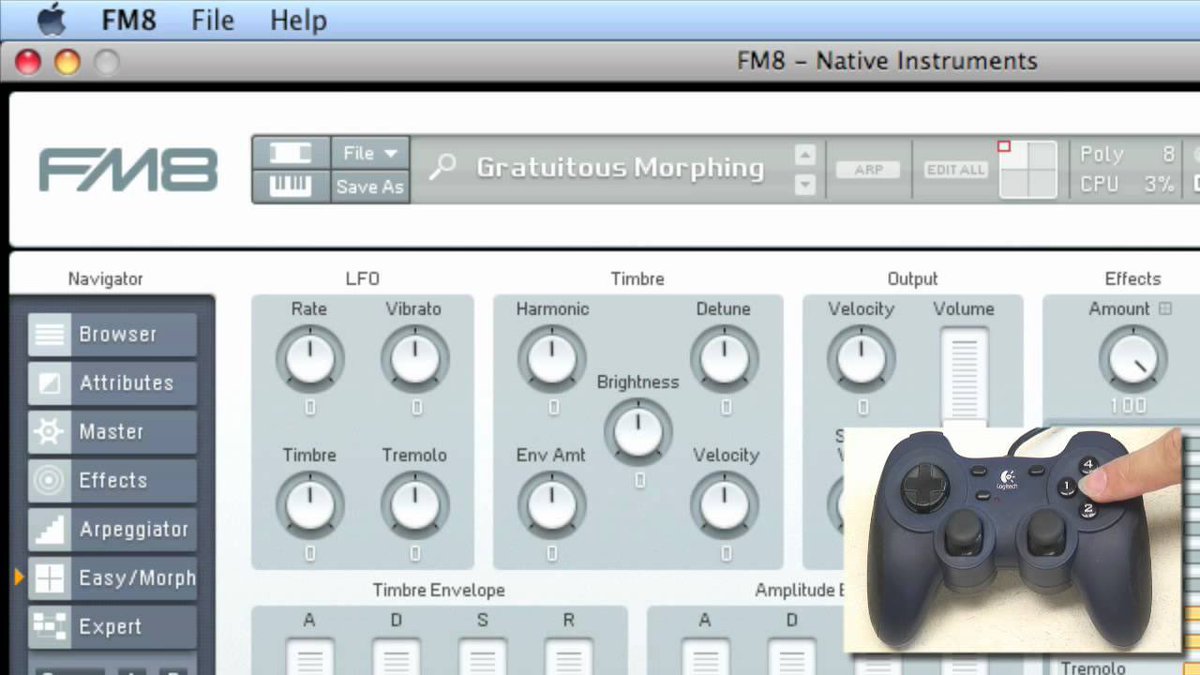The height and width of the screenshot is (675, 1200).
Task: Click Timbre Envelope R slider
Action: pyautogui.click(x=568, y=656)
